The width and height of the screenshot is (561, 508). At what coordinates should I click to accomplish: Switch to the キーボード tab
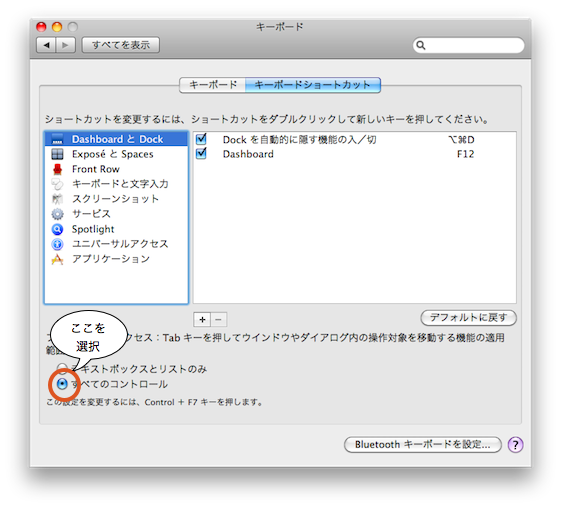(213, 85)
